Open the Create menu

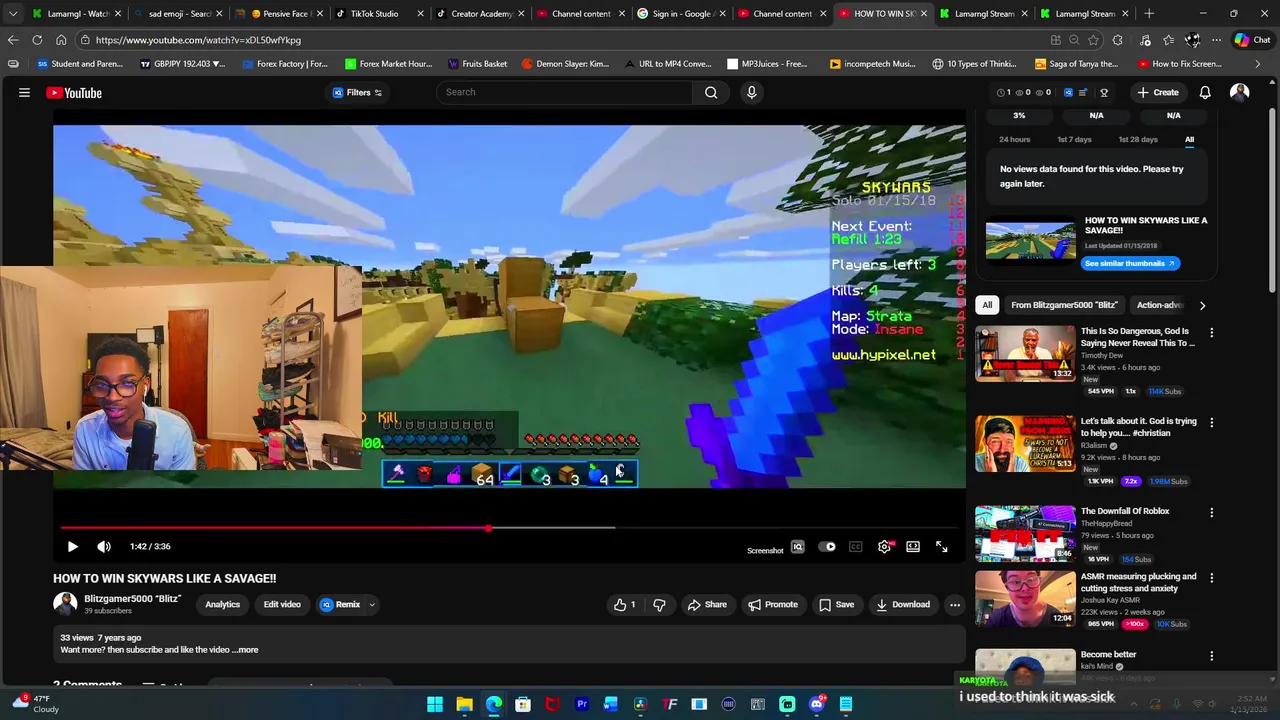click(x=1157, y=92)
